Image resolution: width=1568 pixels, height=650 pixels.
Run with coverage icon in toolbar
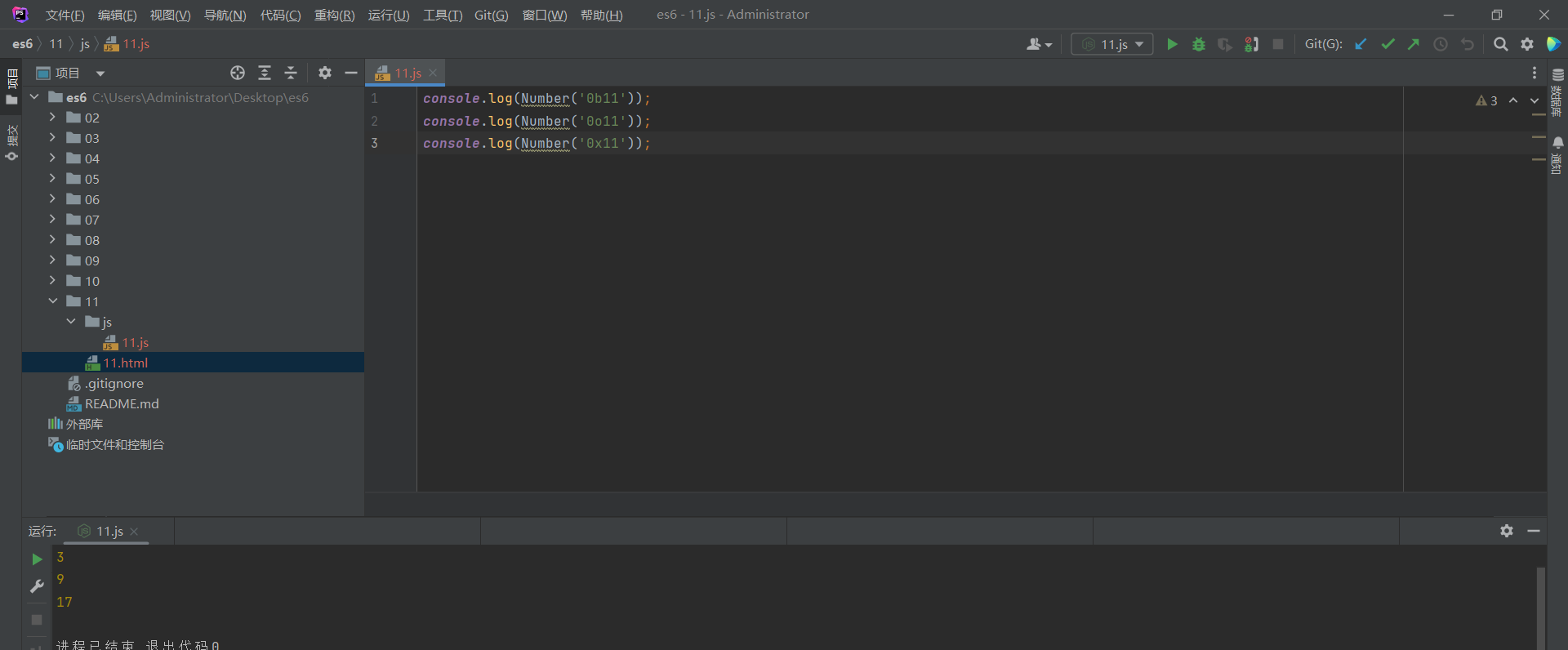pyautogui.click(x=1225, y=44)
